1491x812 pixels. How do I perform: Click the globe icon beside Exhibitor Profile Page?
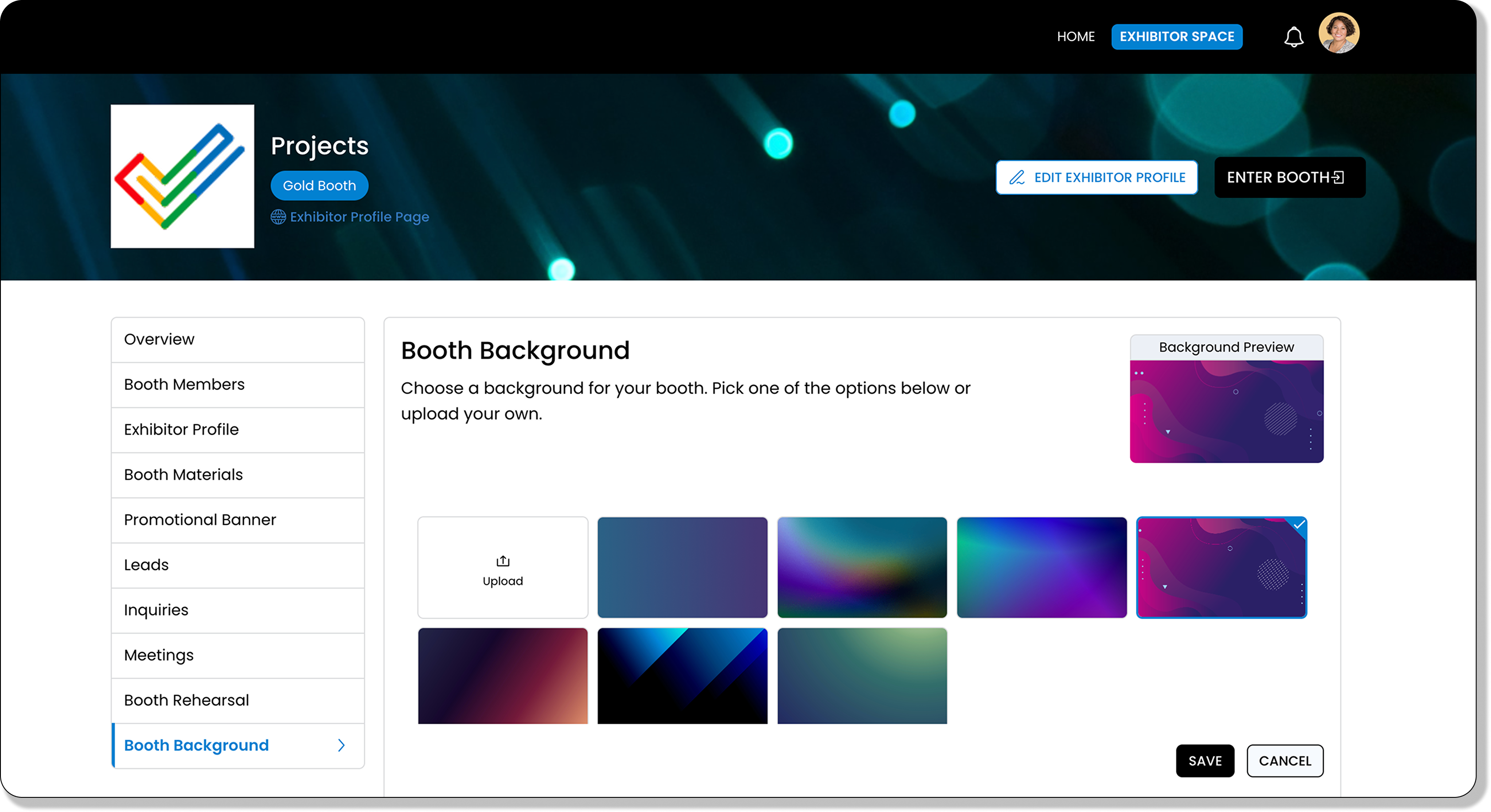point(278,217)
